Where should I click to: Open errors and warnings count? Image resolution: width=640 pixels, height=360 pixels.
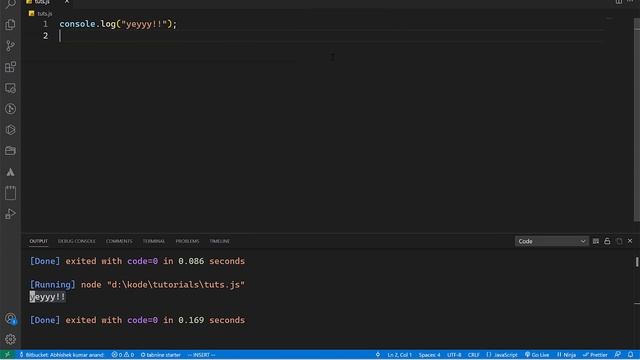point(123,355)
